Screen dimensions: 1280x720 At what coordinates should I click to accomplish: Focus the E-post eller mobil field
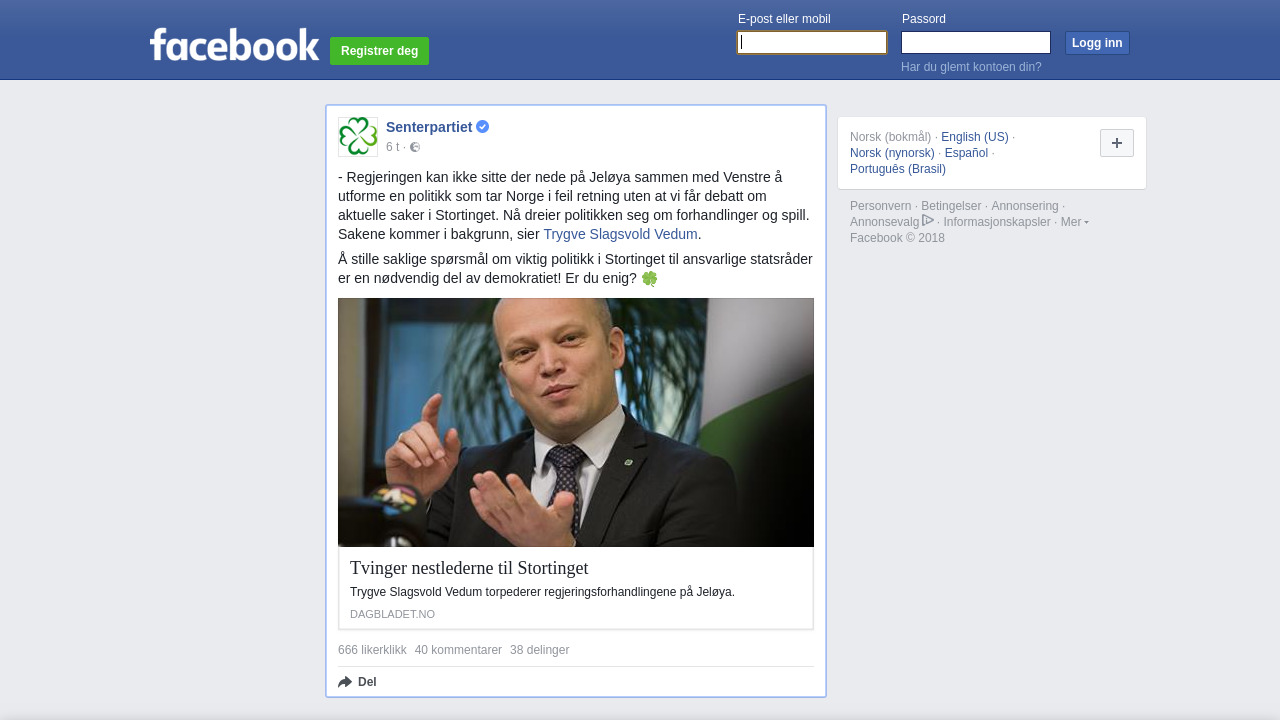tap(812, 42)
